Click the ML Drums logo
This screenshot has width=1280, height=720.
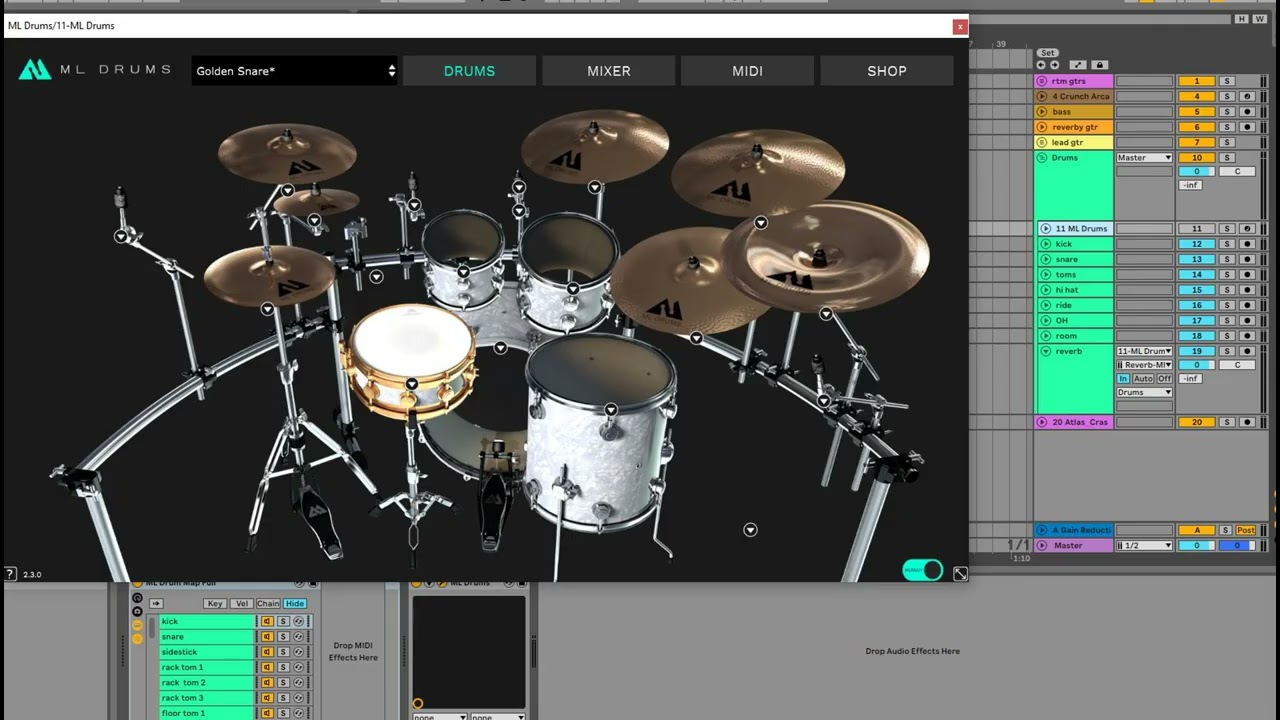94,70
